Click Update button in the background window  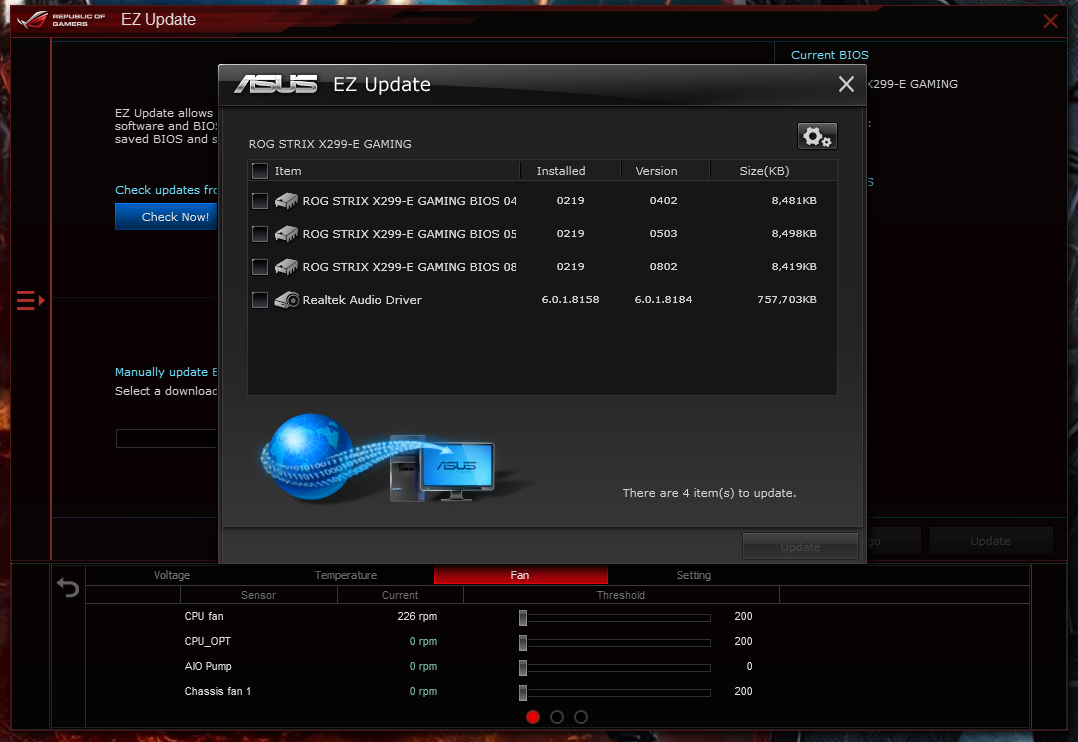click(991, 541)
